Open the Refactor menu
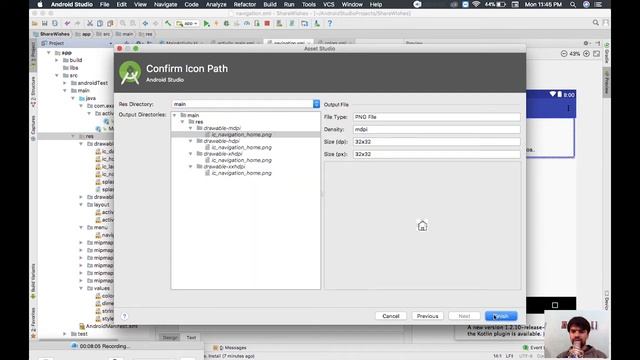 pyautogui.click(x=244, y=4)
